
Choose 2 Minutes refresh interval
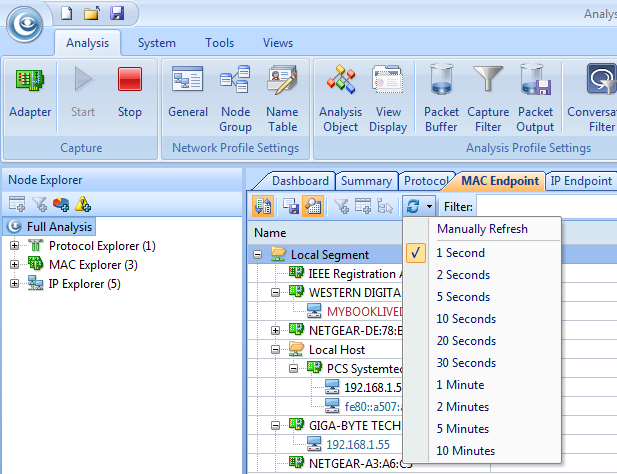[482, 407]
